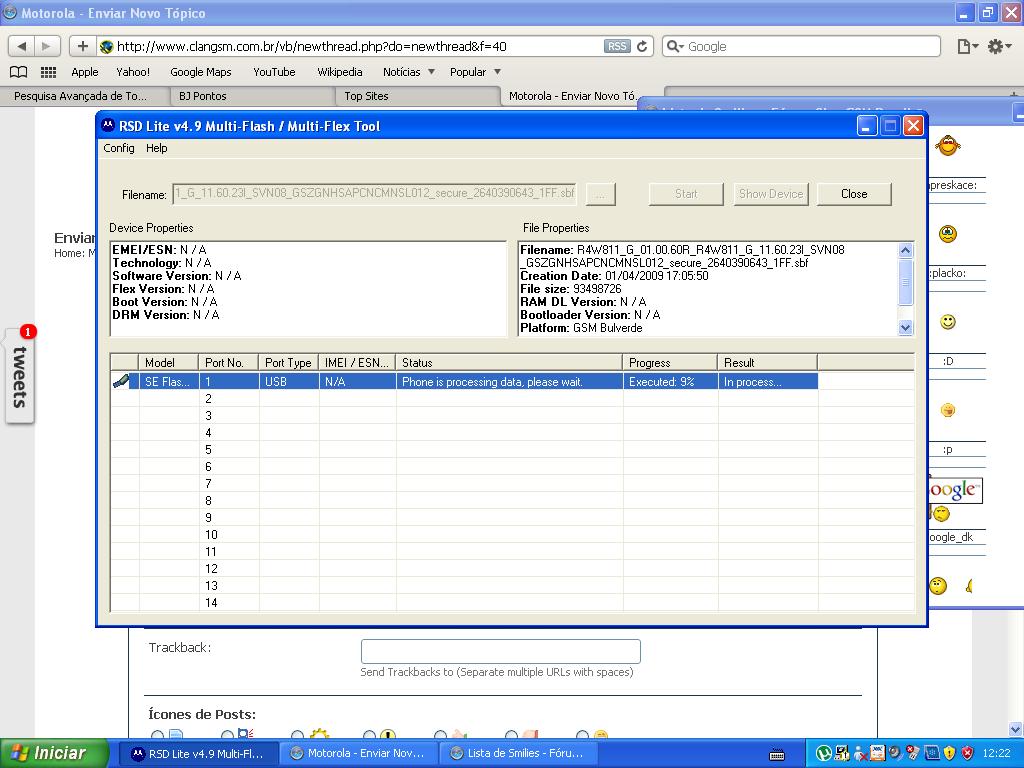
Task: Click the Motorola logo in RSD Lite title bar
Action: [x=108, y=125]
